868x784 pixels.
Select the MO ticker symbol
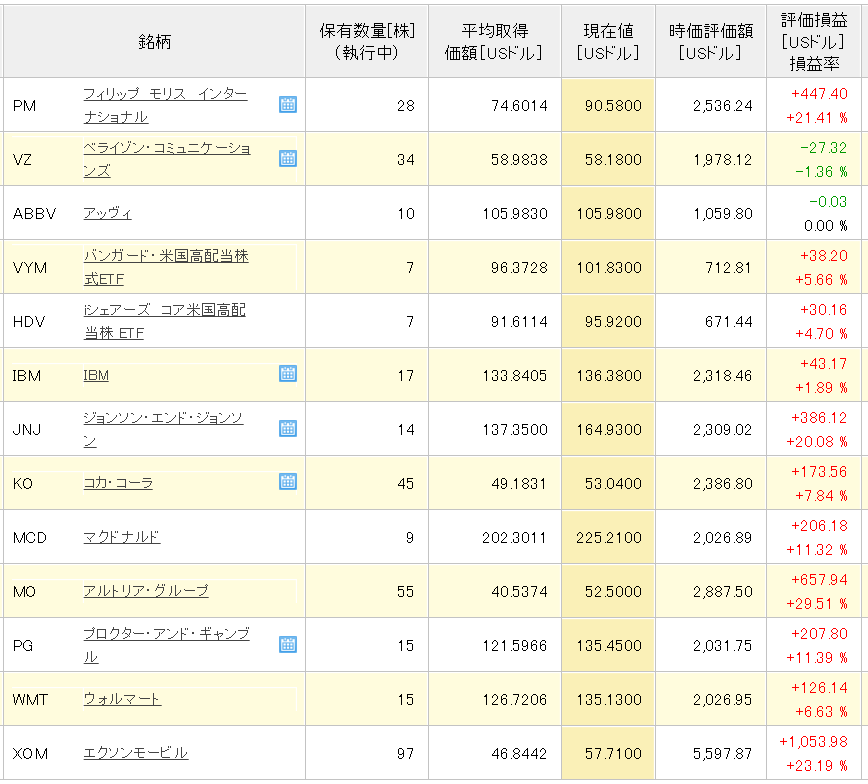(x=24, y=592)
